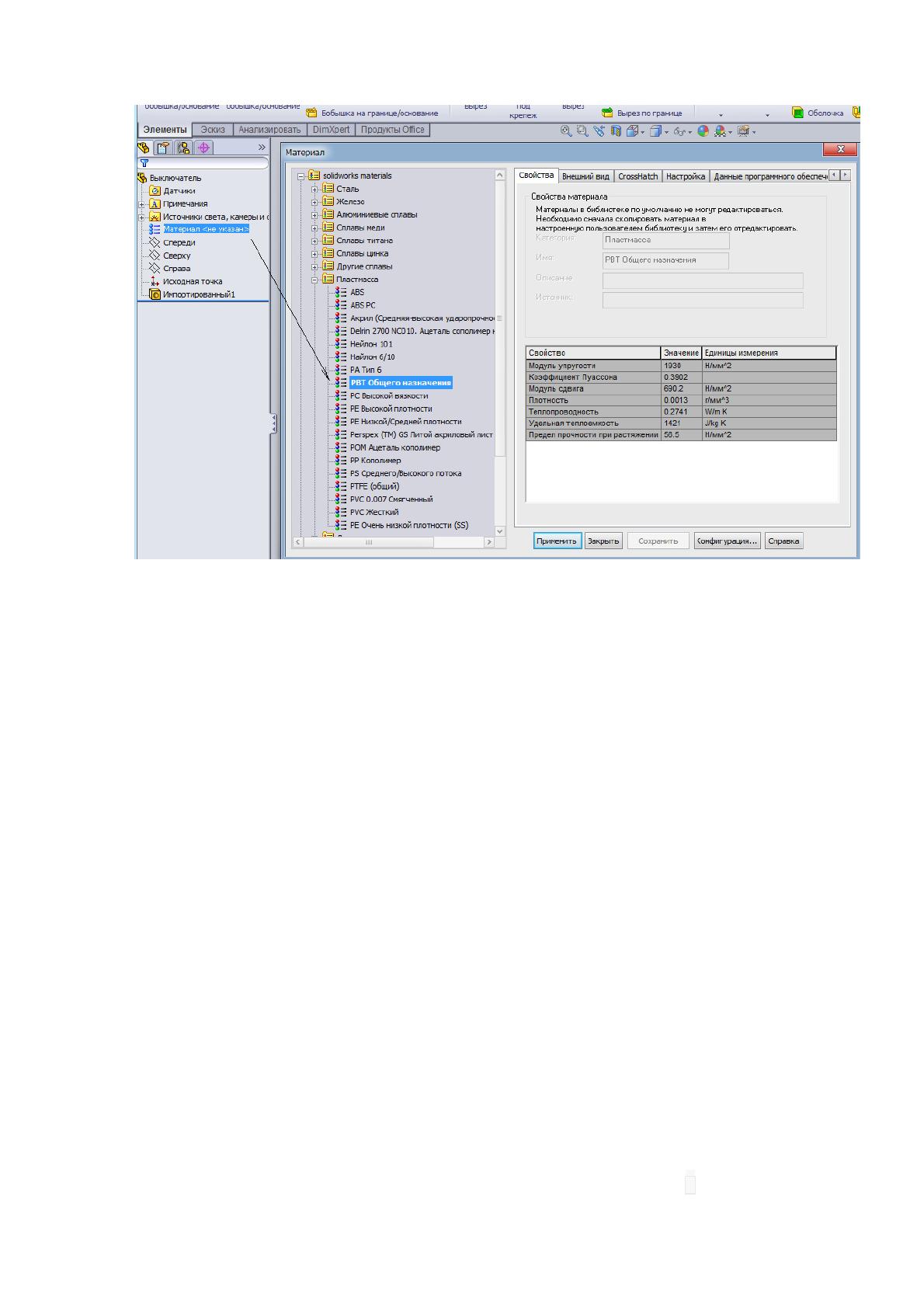
Task: Select the ABS PC material
Action: tap(363, 305)
